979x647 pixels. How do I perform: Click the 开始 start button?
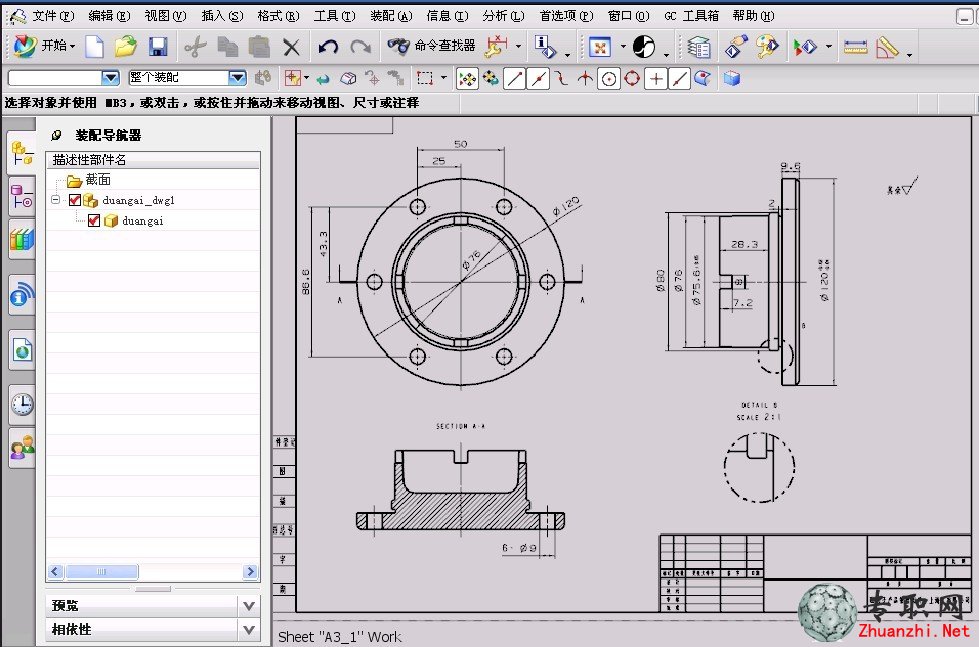[44, 46]
